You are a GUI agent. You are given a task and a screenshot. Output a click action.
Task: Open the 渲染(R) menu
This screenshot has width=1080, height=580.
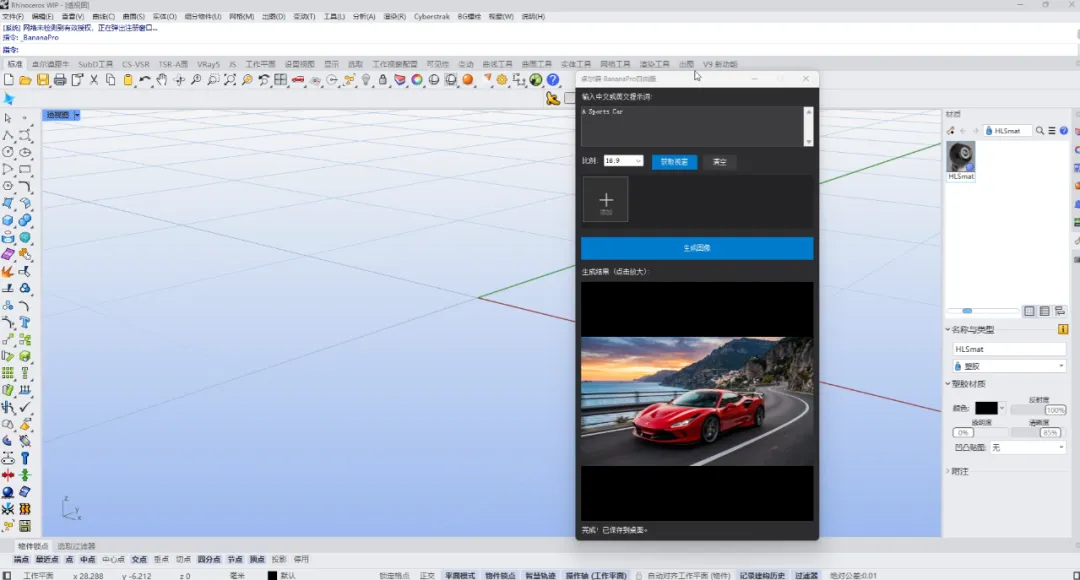394,17
